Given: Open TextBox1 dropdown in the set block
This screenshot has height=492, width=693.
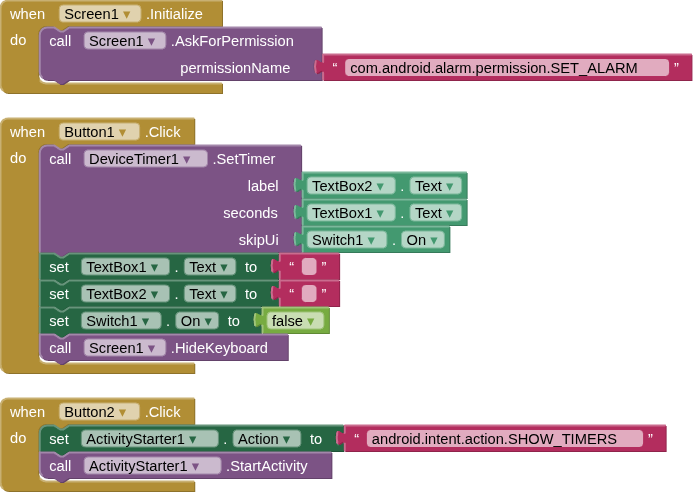Looking at the screenshot, I should pos(125,267).
